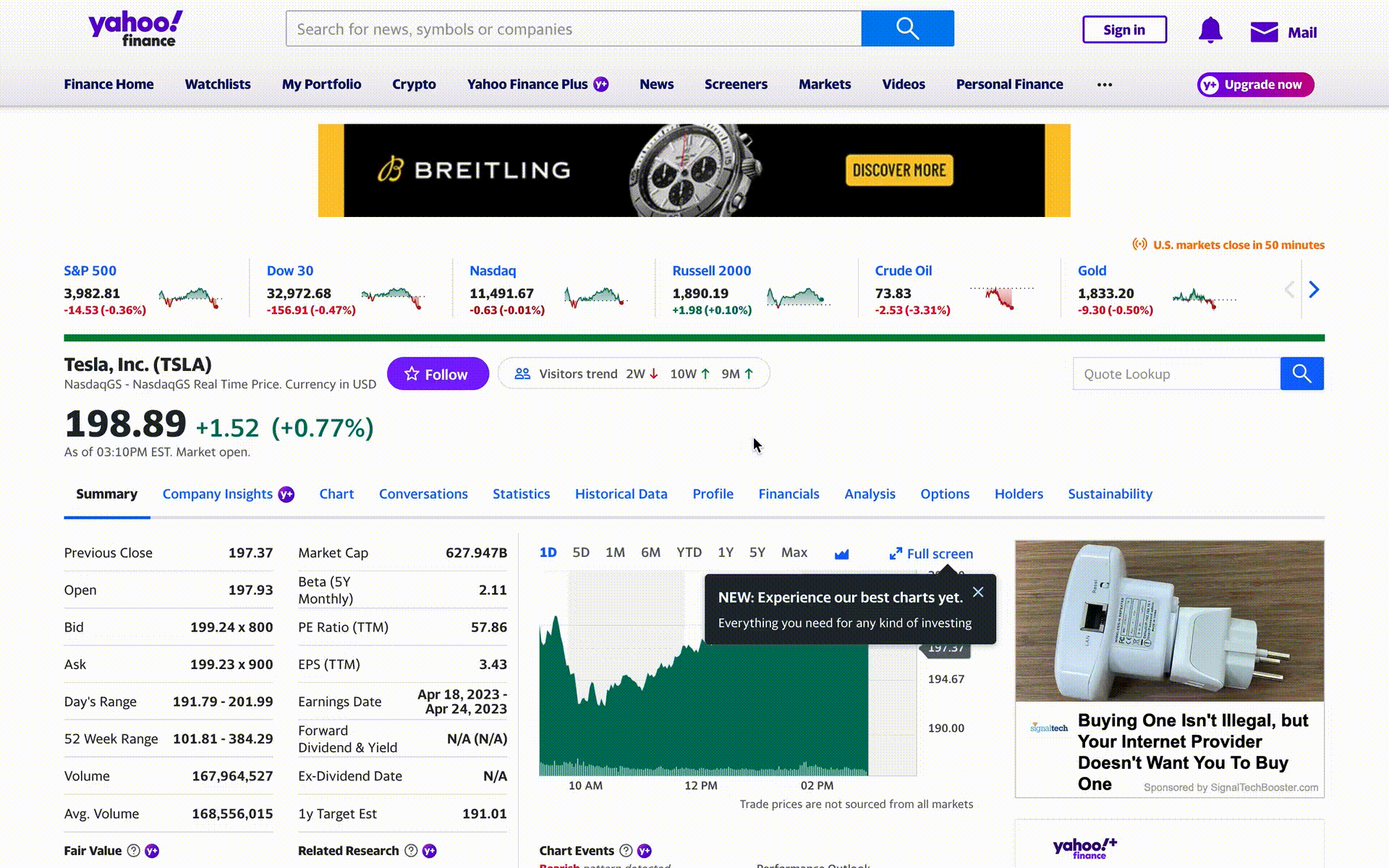Click the Related Research help question icon

tap(411, 851)
